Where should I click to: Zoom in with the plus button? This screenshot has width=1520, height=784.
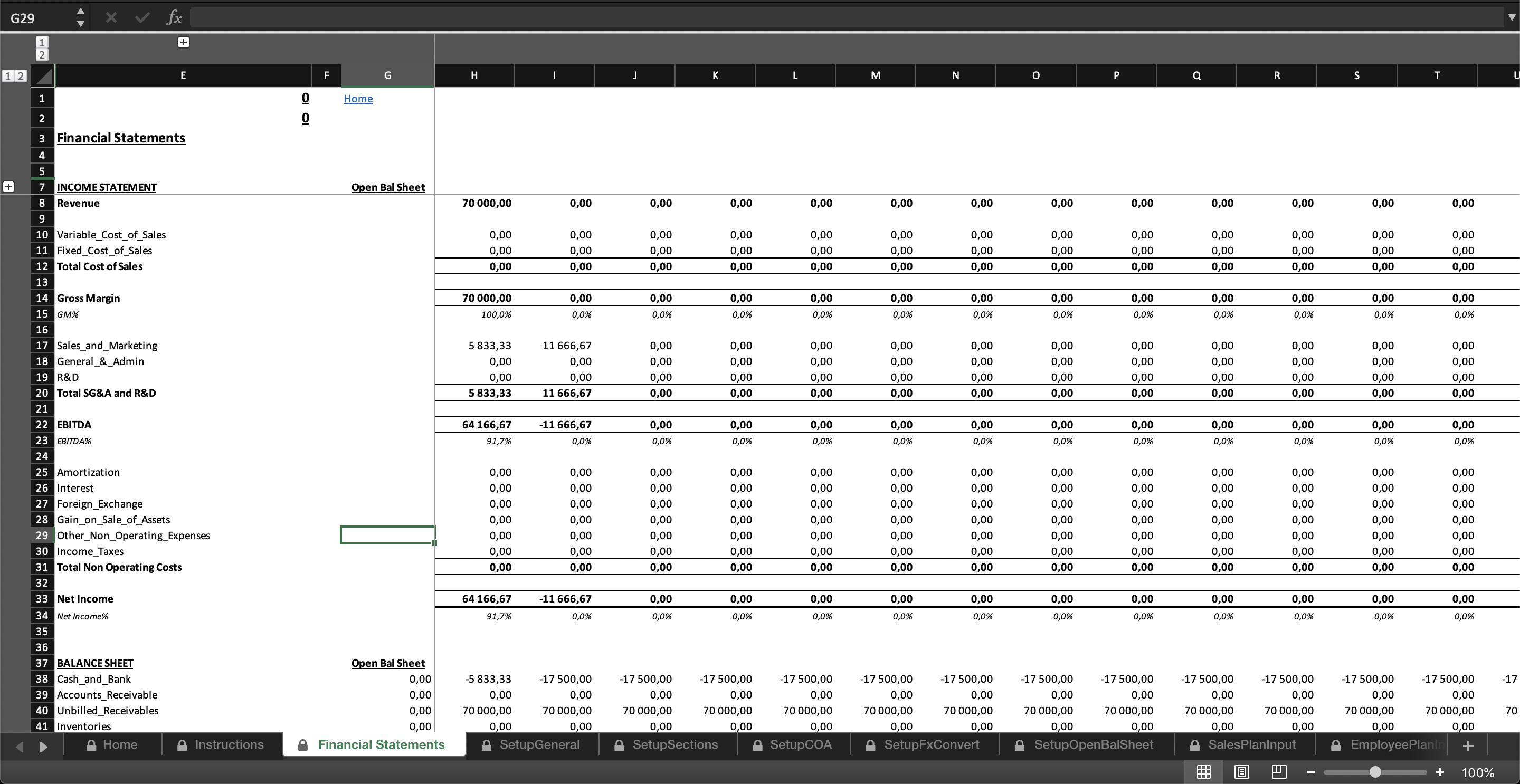tap(1440, 772)
